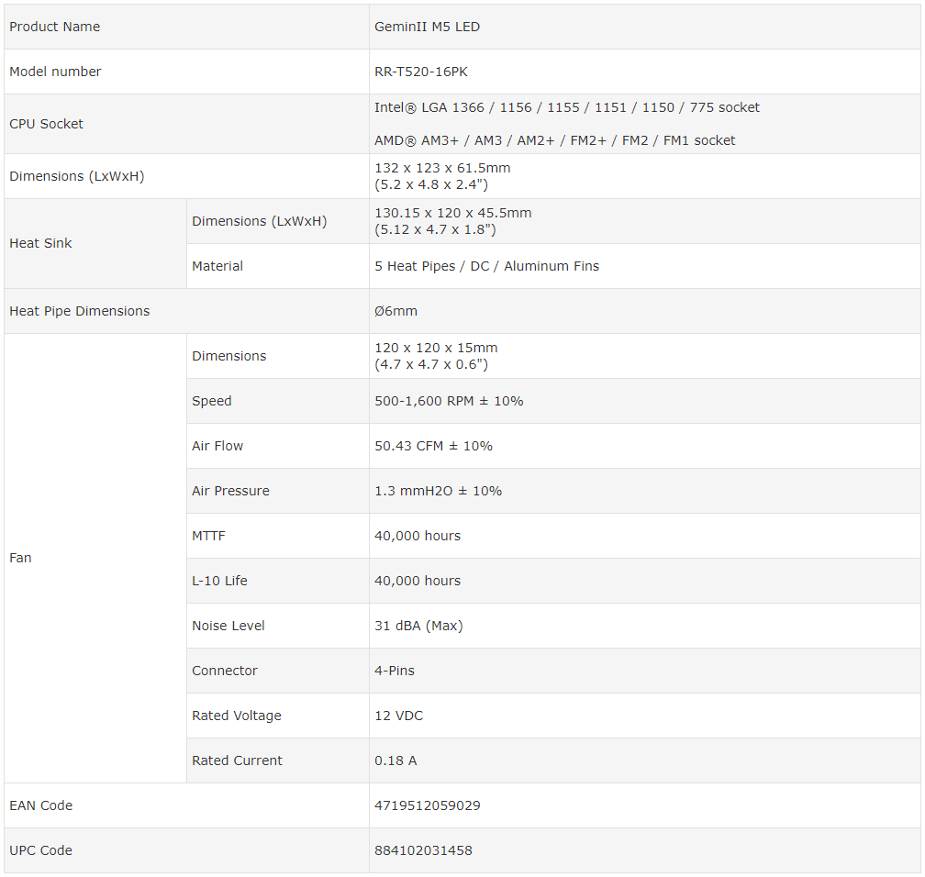Select the noise level value 31 dBA
The width and height of the screenshot is (925, 877).
(418, 626)
